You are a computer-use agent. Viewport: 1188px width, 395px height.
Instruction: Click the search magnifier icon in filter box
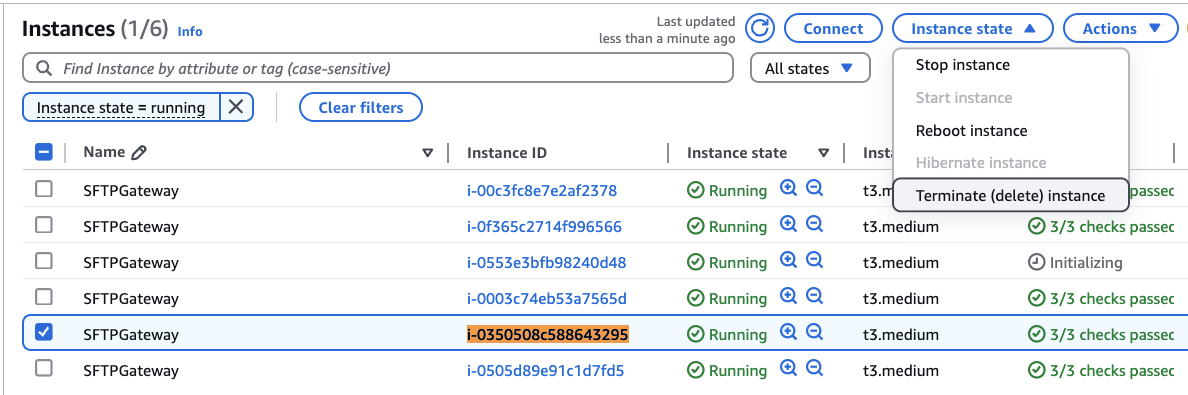point(44,68)
